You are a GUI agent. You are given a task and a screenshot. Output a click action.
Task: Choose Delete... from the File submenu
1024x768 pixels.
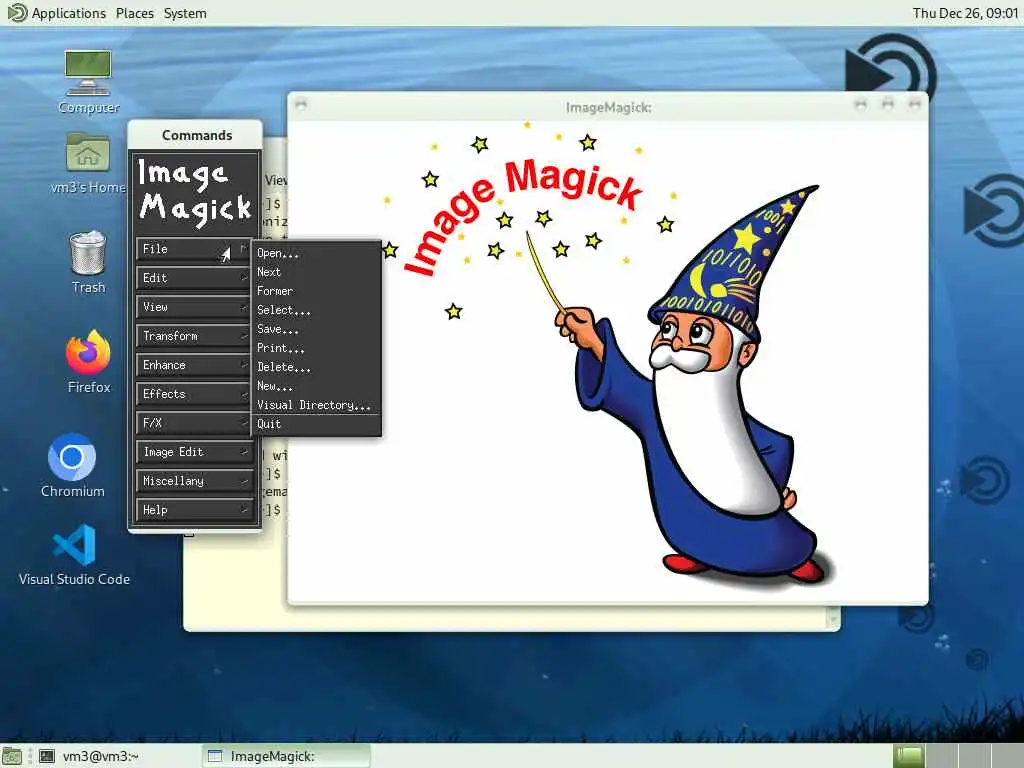coord(316,366)
